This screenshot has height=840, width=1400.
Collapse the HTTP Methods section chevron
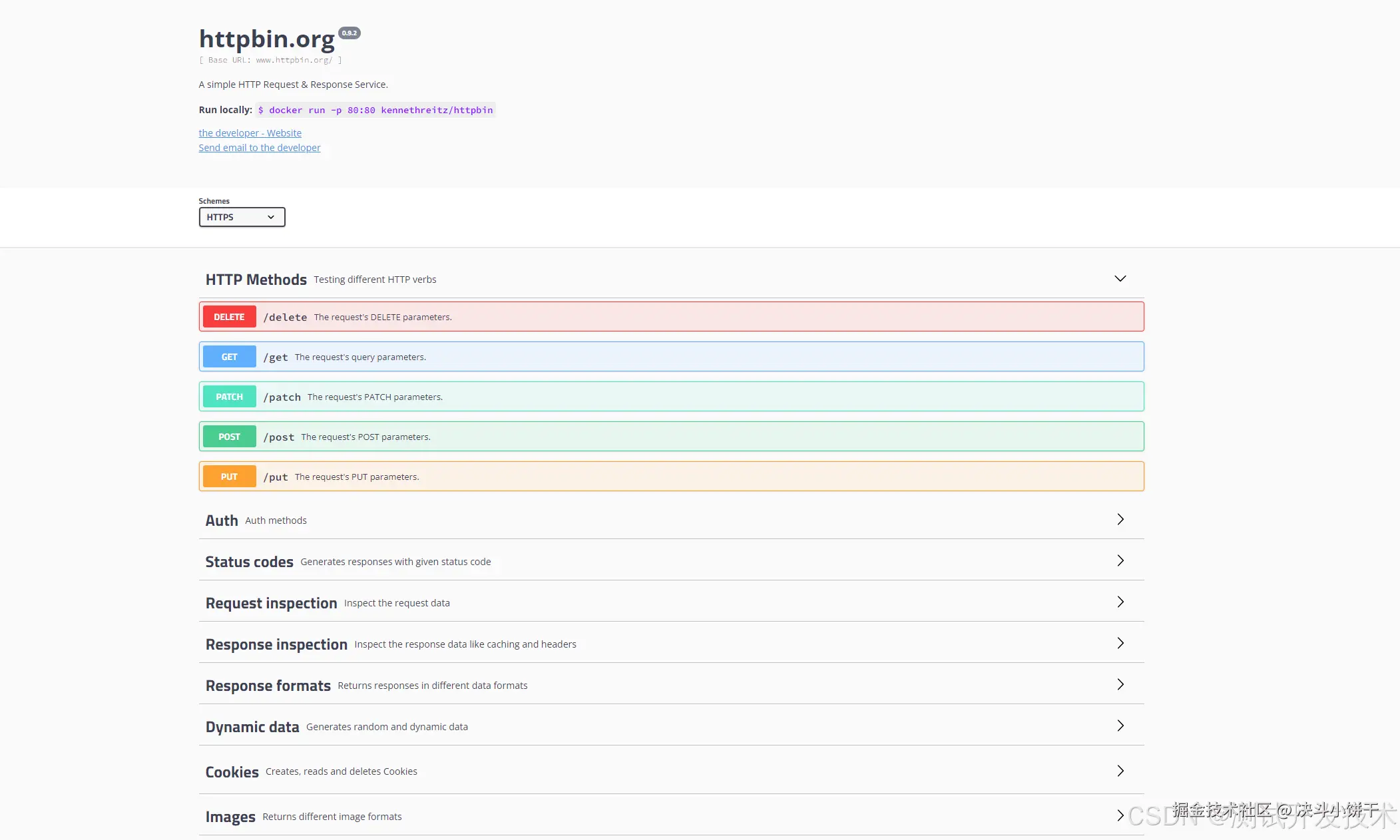pos(1120,279)
